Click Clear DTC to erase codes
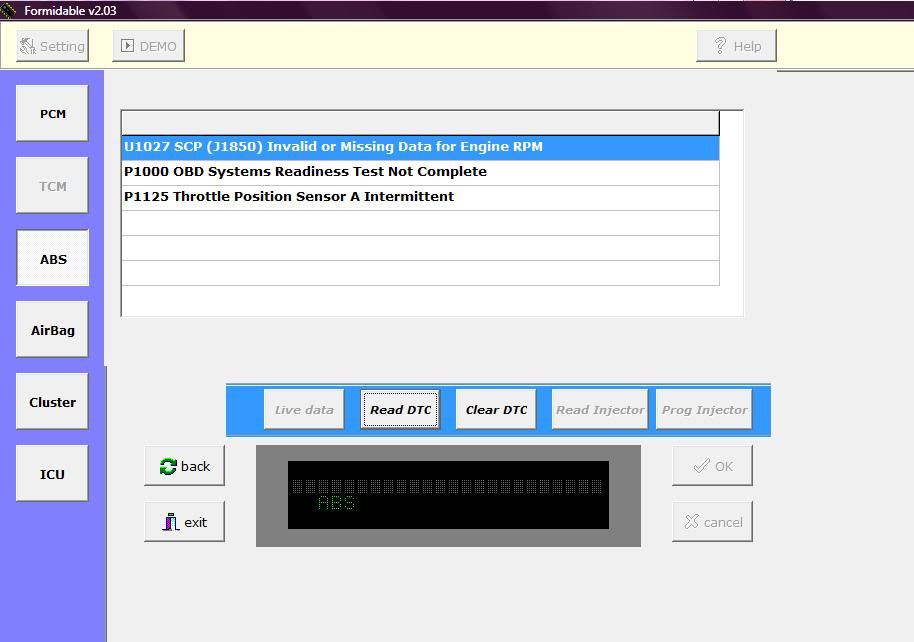 pyautogui.click(x=496, y=410)
